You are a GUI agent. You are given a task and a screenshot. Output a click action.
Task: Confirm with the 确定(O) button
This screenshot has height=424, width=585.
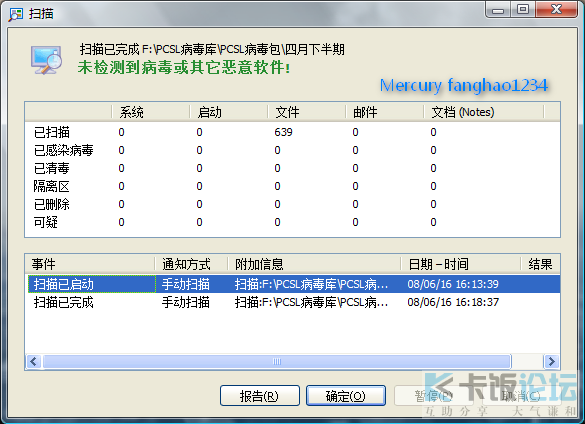346,396
